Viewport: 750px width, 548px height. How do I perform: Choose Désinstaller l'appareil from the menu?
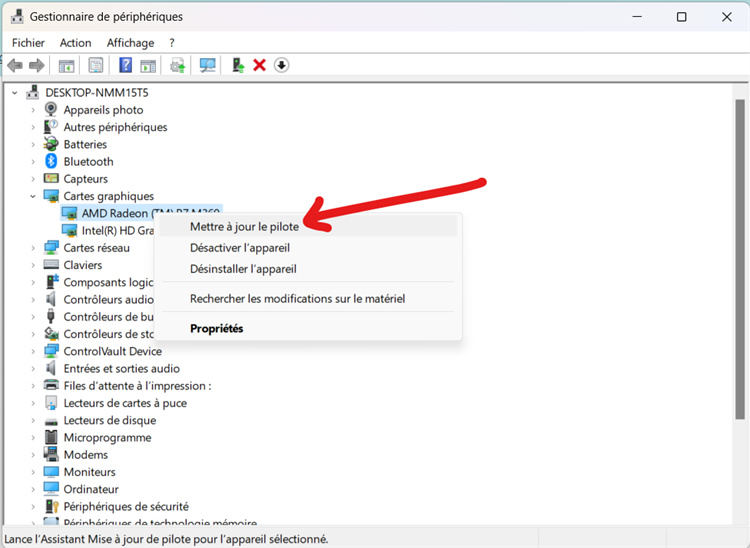click(243, 269)
